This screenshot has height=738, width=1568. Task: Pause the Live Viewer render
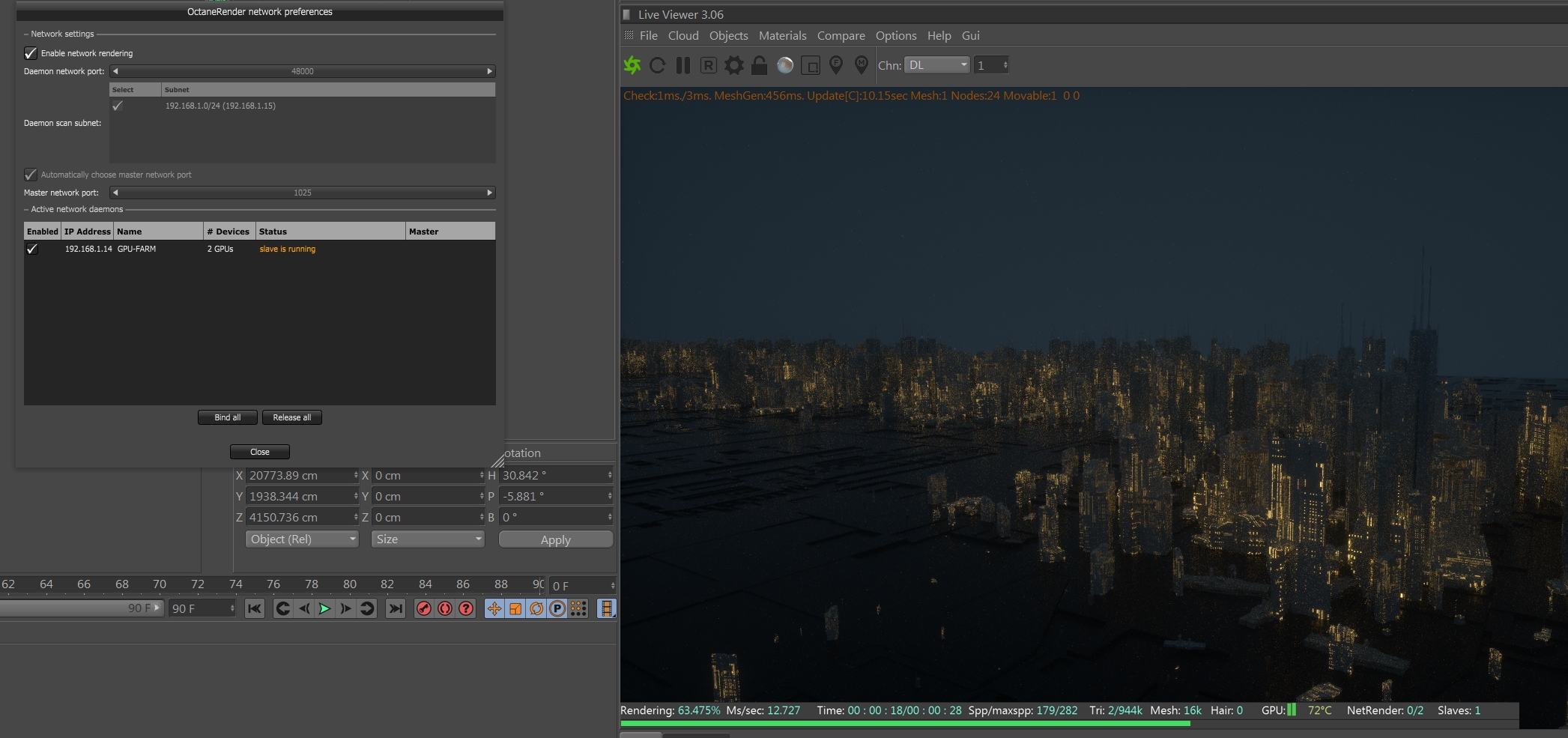click(x=682, y=65)
